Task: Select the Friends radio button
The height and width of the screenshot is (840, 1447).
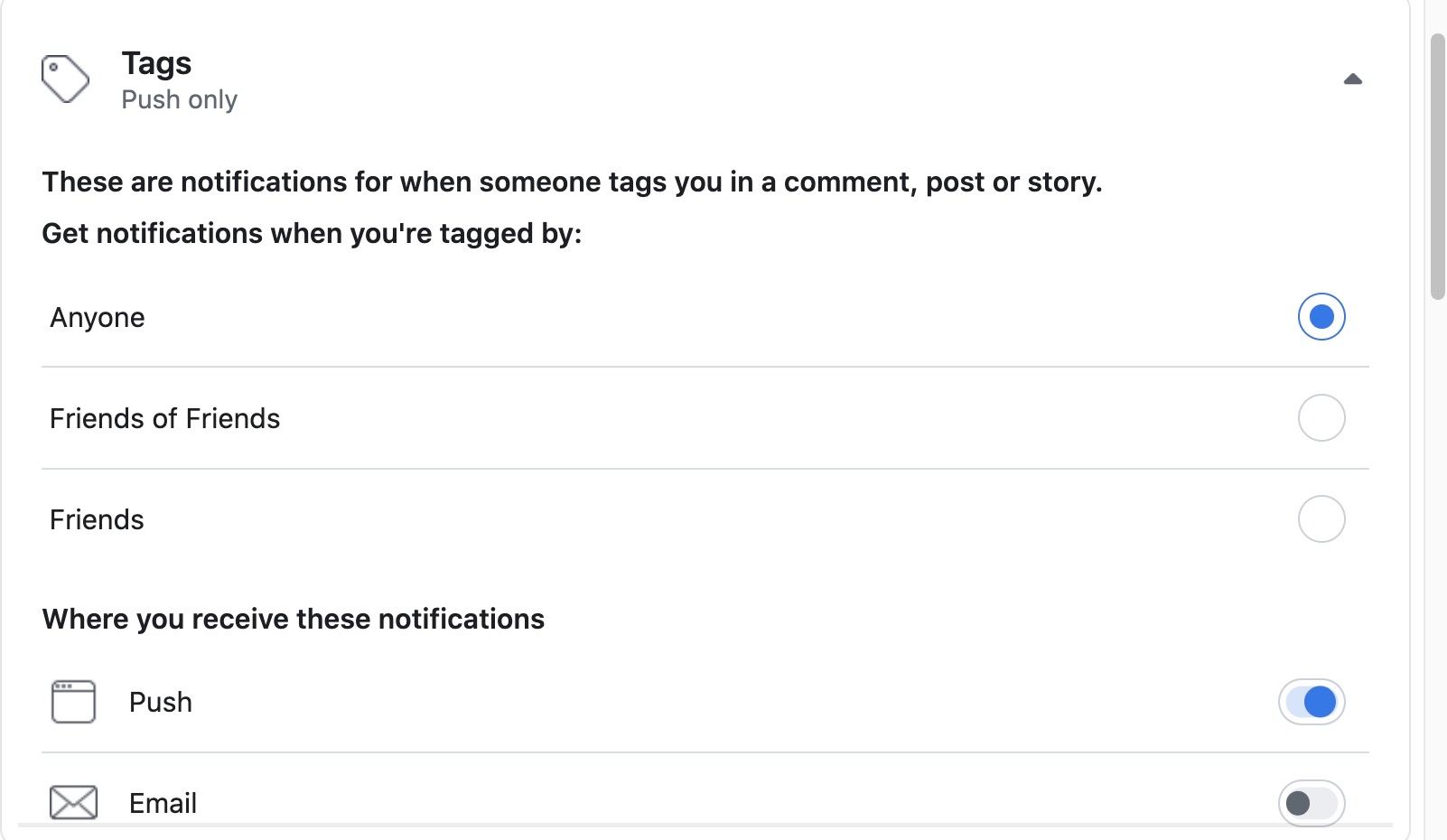Action: [1321, 519]
